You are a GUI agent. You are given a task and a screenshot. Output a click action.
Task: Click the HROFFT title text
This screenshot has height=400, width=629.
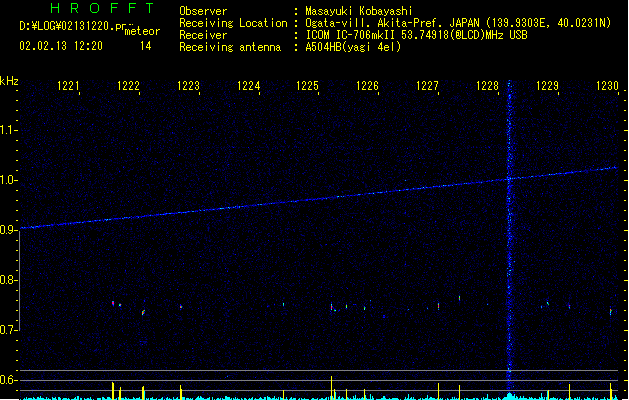point(102,8)
